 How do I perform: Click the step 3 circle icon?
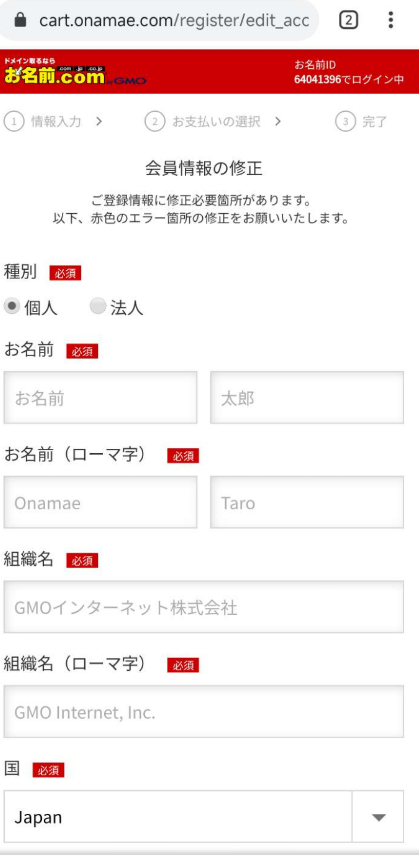[345, 121]
